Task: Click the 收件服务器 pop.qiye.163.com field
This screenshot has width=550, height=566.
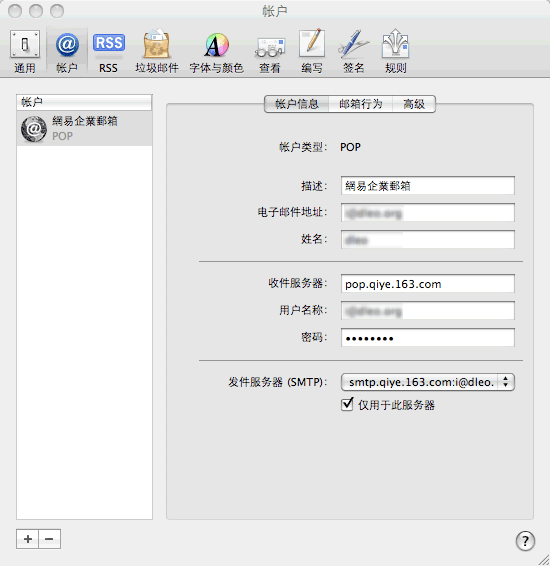Action: tap(428, 284)
